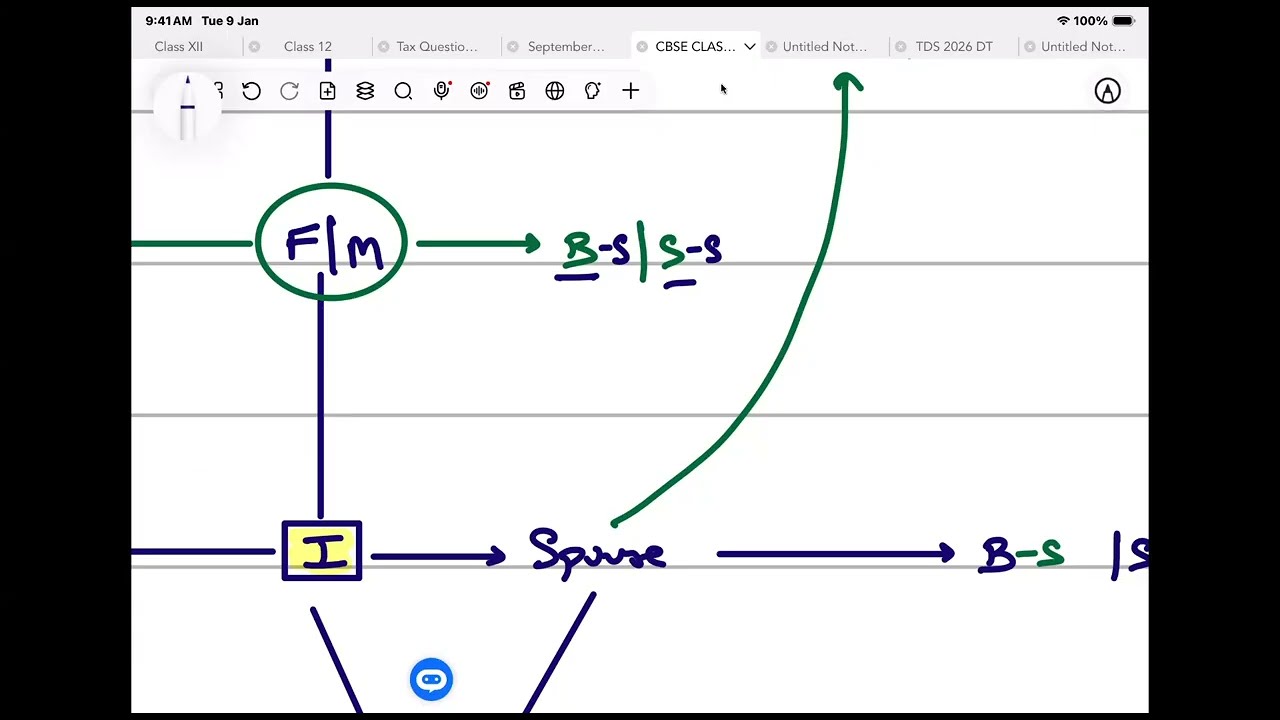Open the Tax Questio... tab
Viewport: 1280px width, 720px height.
pyautogui.click(x=437, y=46)
